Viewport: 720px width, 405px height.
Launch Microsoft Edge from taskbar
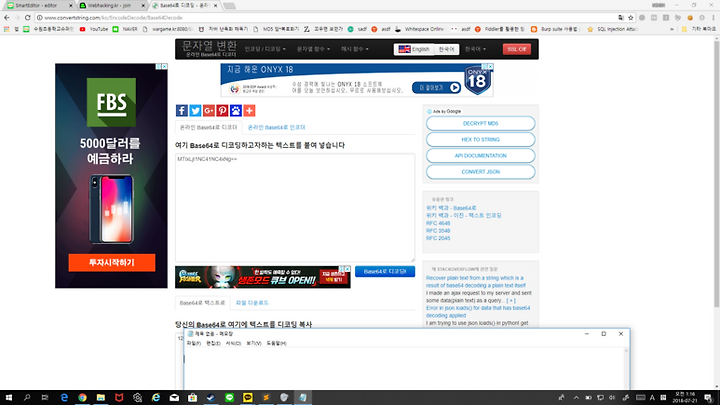[x=64, y=398]
